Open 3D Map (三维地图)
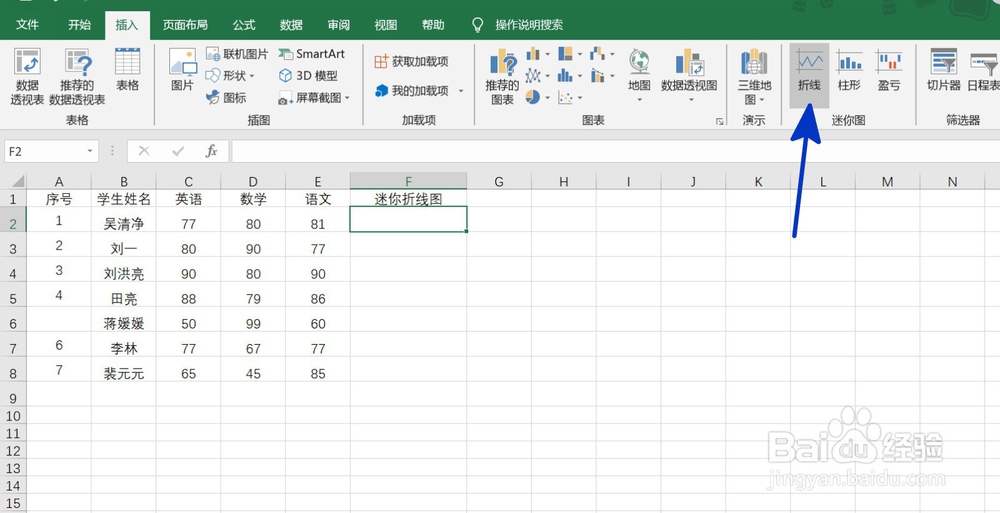This screenshot has height=513, width=1000. pyautogui.click(x=754, y=76)
